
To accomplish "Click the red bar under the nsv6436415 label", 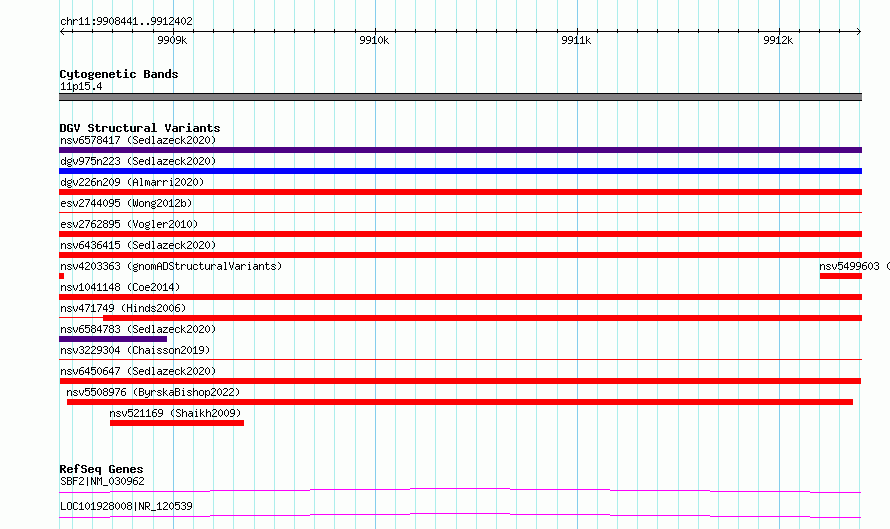I will (x=460, y=255).
